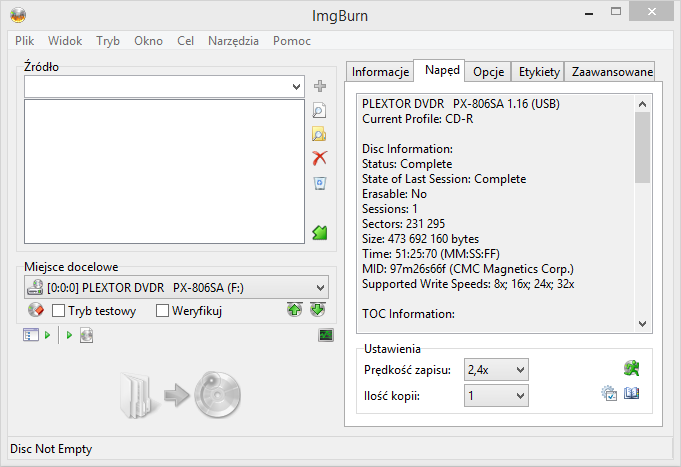Click the 'PLEXTOR DVDR PX-806SA 1.16 (USB)' line

[x=461, y=104]
